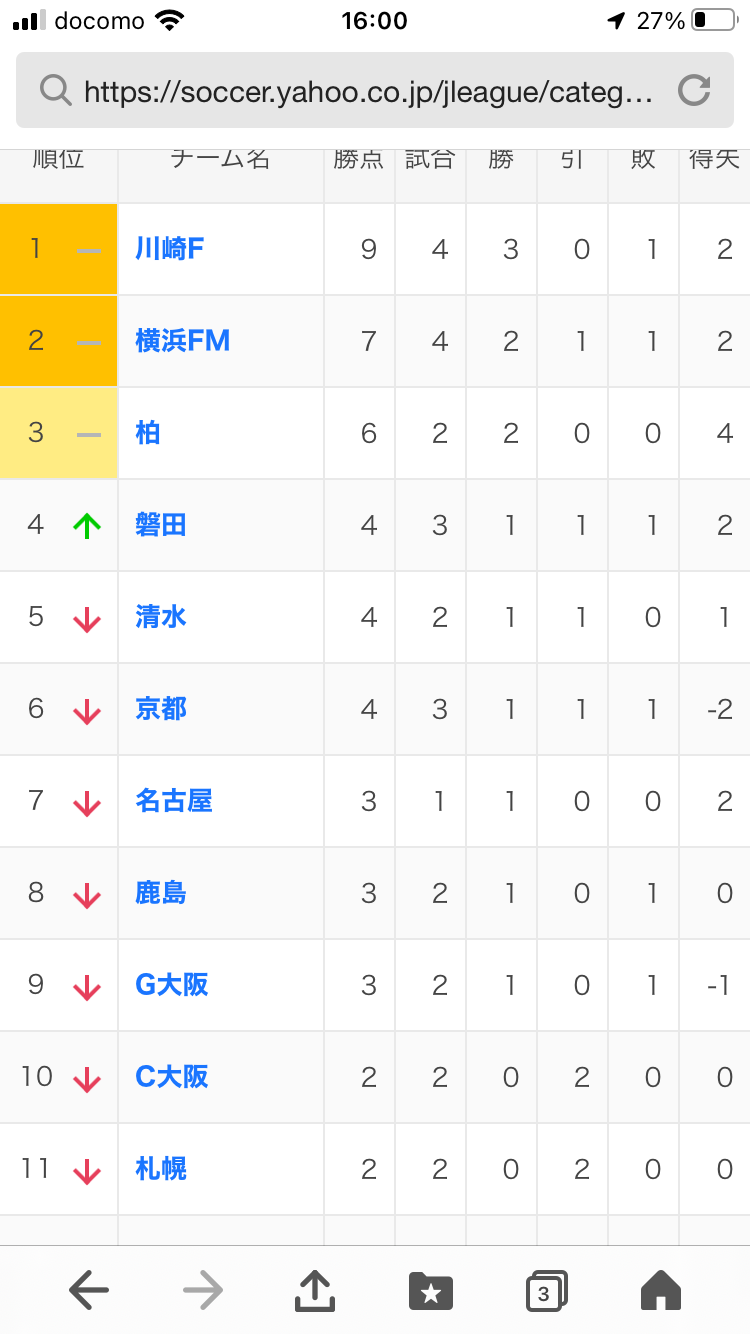Tap the 鹿島 team link
This screenshot has width=750, height=1334.
pos(161,893)
